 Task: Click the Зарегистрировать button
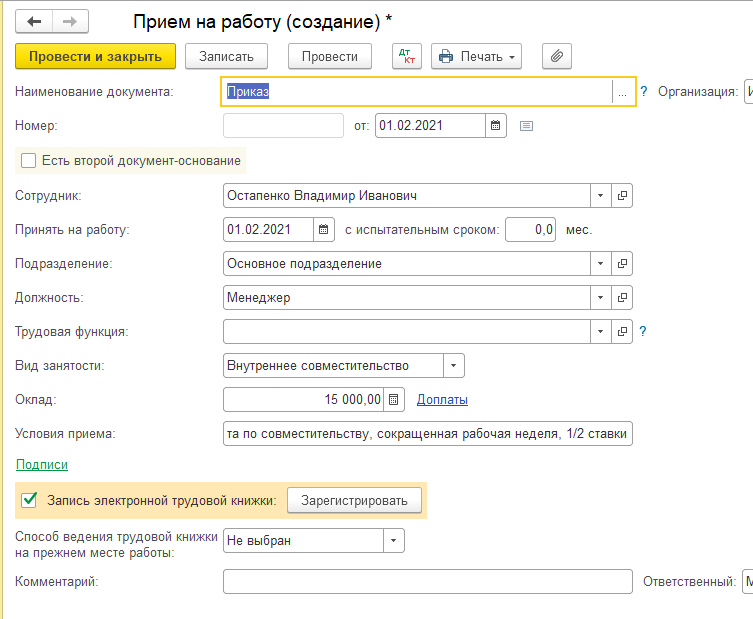[354, 501]
